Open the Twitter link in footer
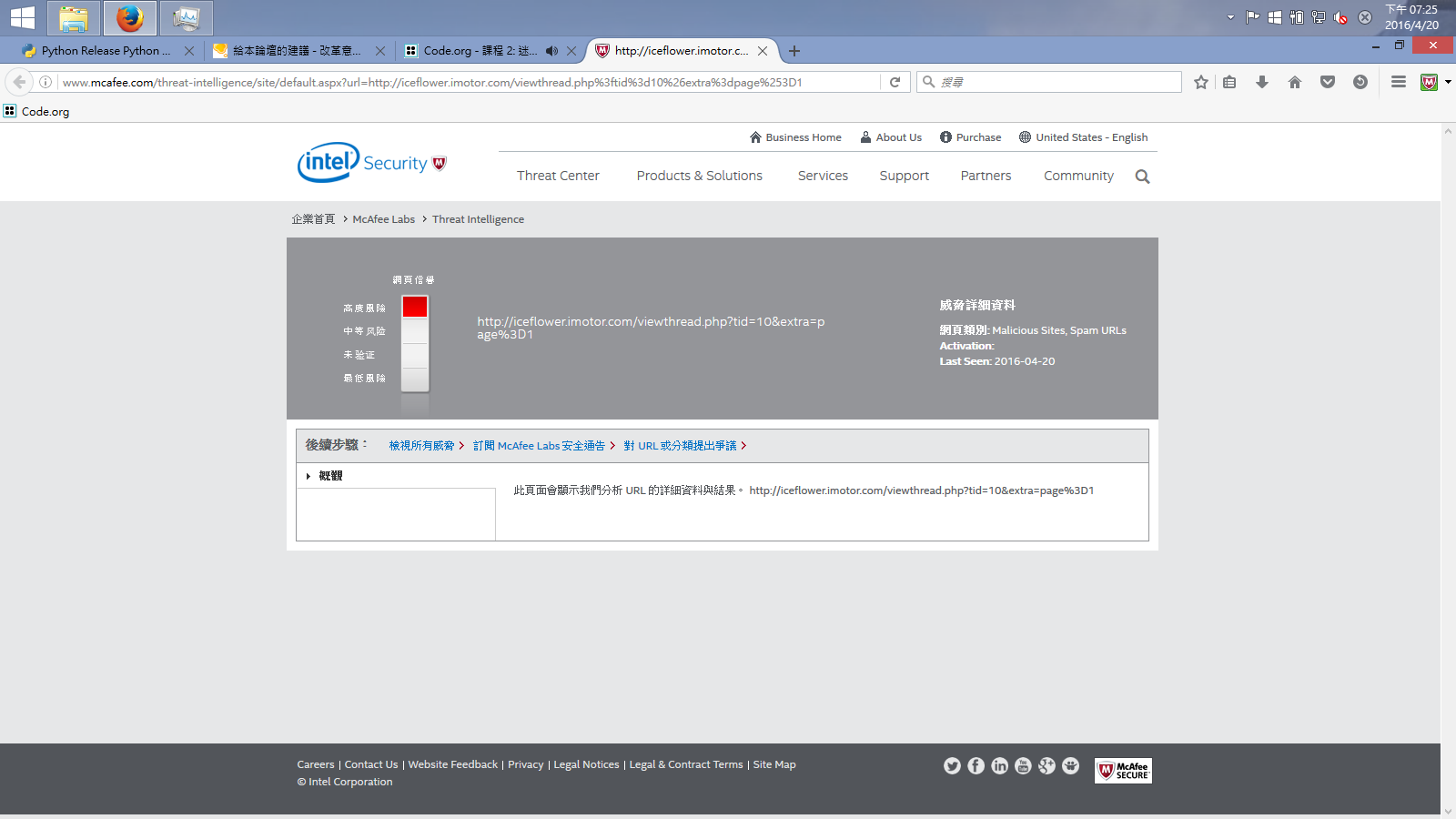This screenshot has height=819, width=1456. tap(952, 766)
